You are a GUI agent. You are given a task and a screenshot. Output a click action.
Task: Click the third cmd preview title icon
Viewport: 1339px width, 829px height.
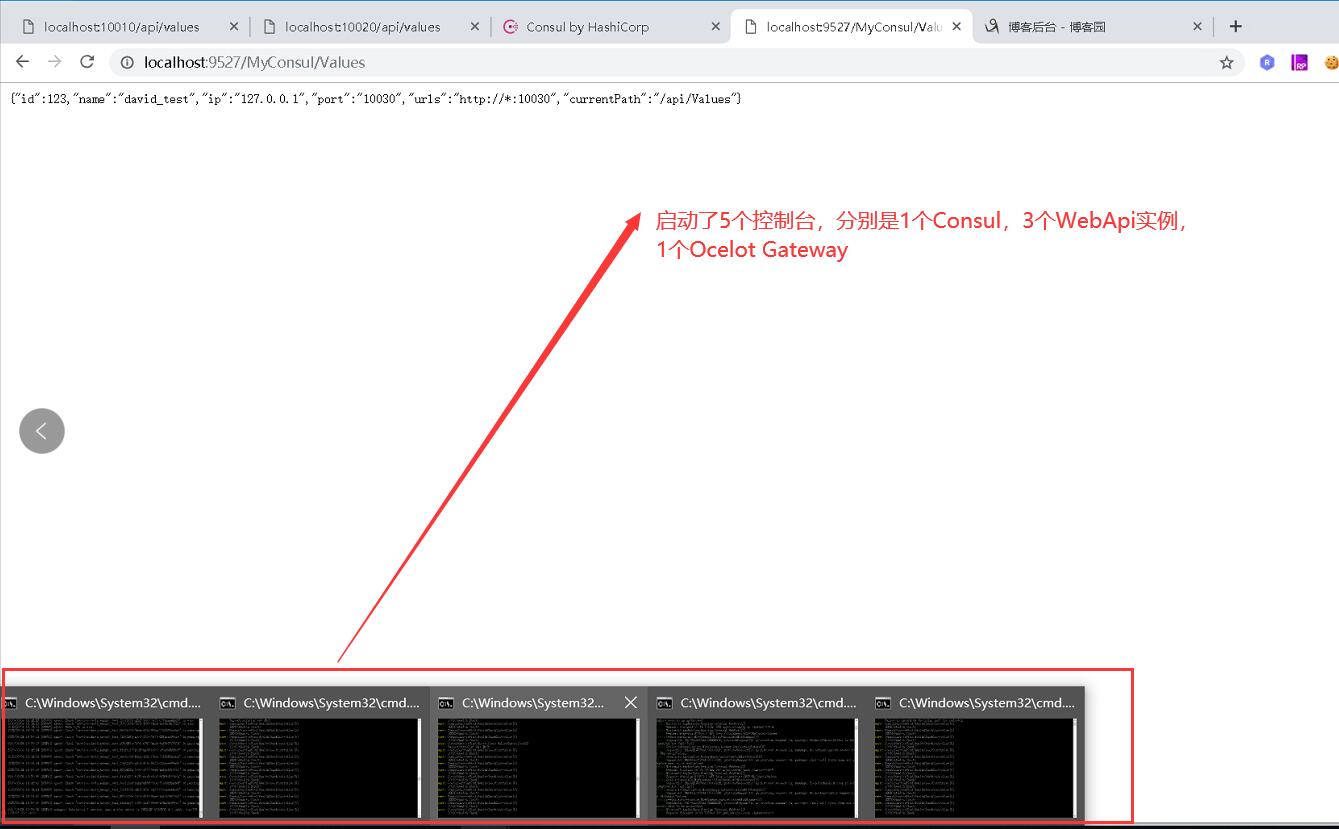[446, 703]
